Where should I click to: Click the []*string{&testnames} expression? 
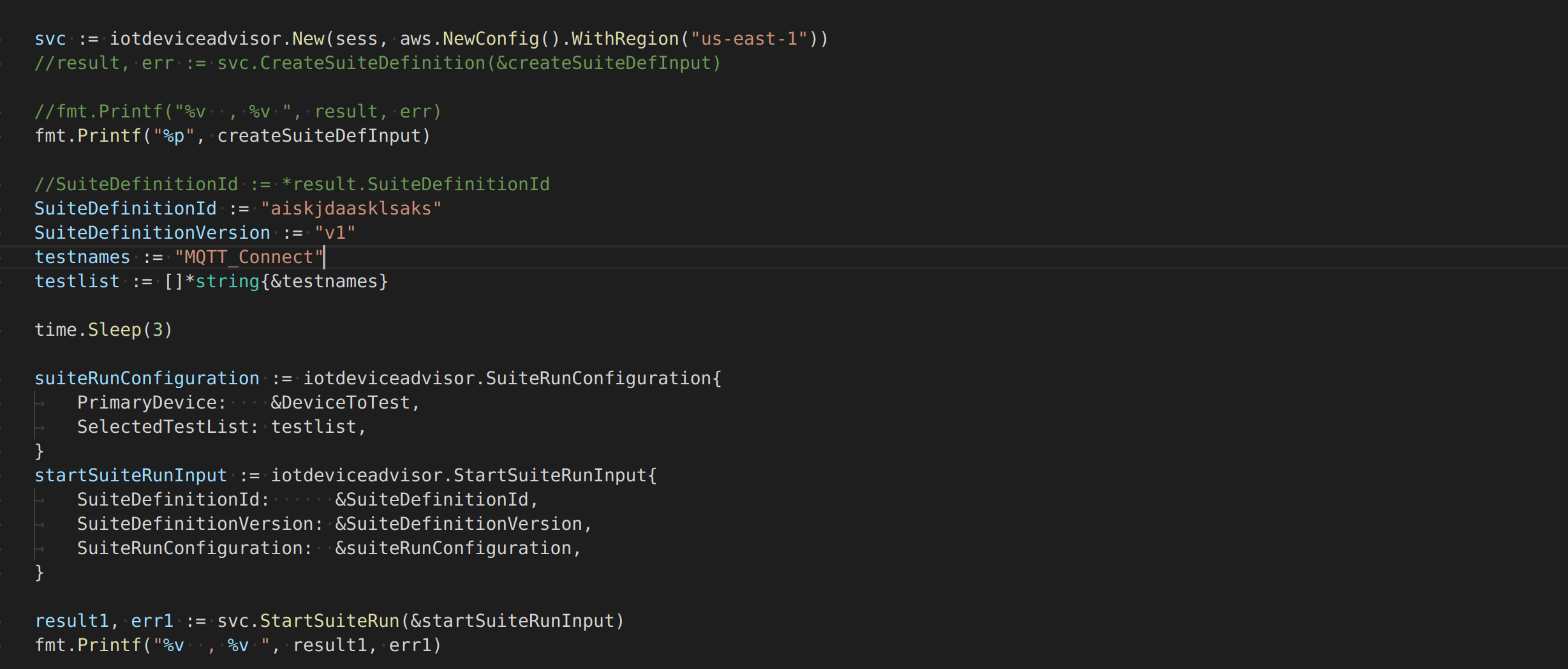pos(276,282)
